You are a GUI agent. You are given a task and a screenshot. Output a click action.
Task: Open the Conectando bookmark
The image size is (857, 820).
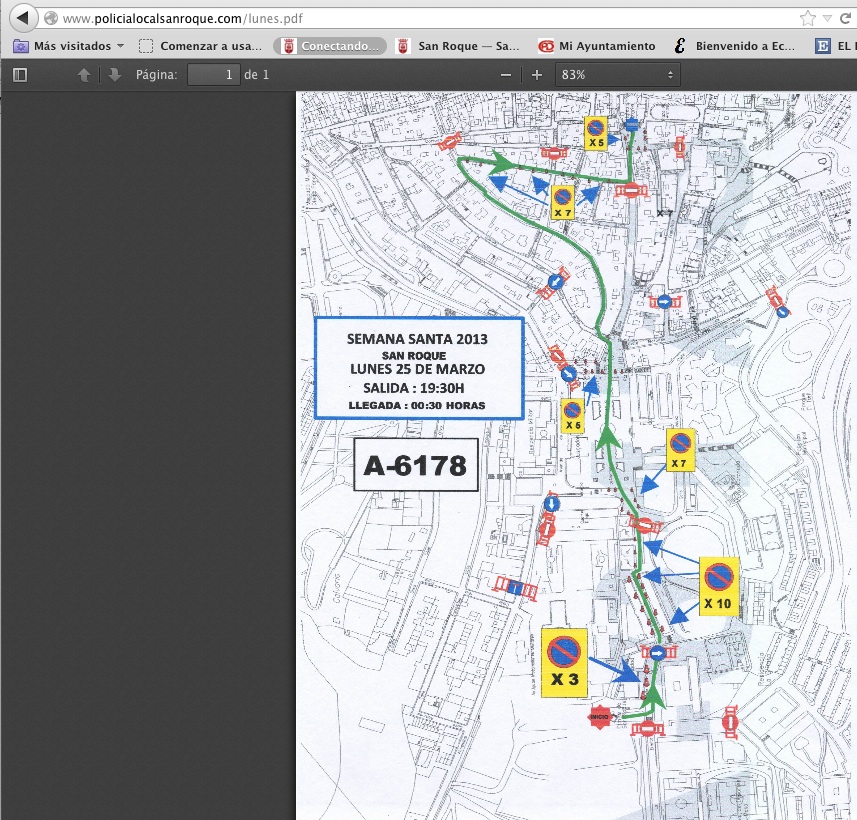point(330,46)
